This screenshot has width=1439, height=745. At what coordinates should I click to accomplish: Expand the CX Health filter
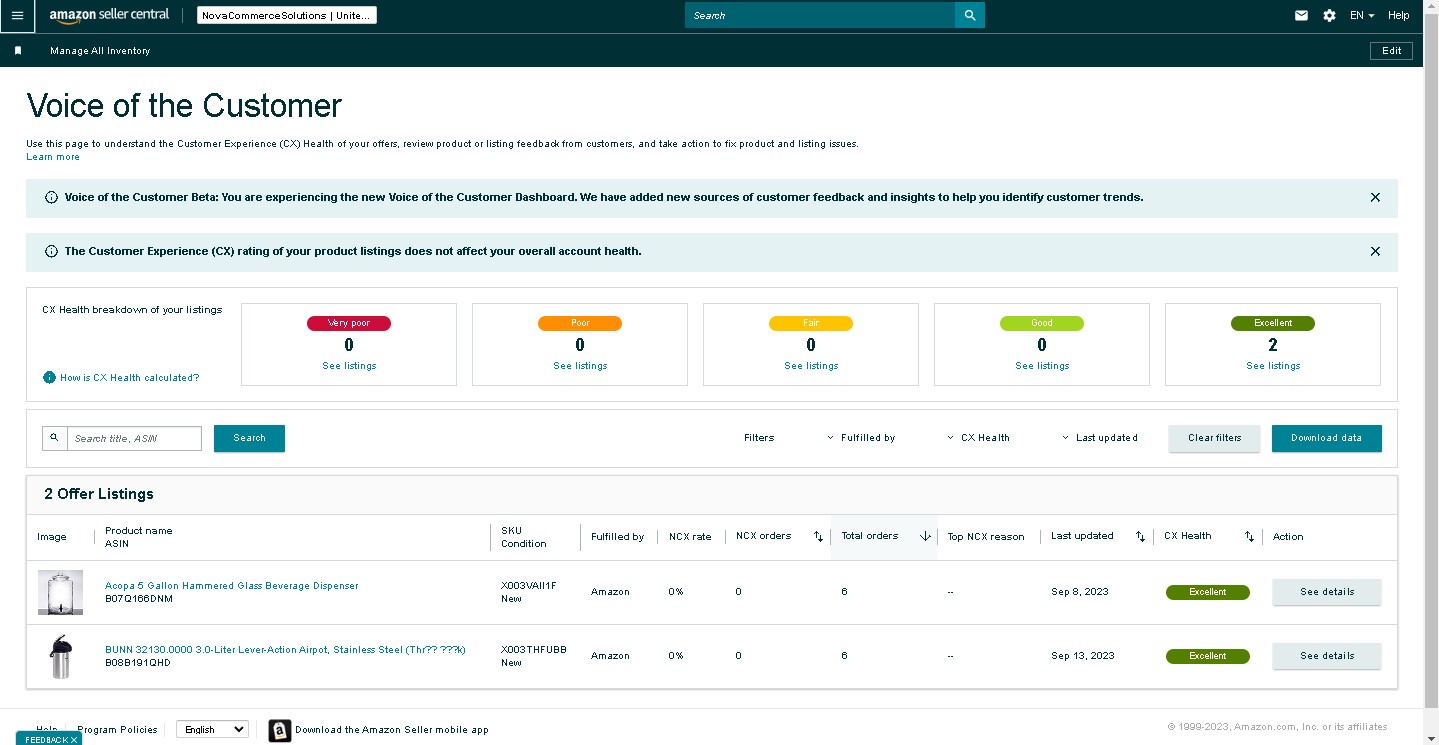(x=979, y=438)
